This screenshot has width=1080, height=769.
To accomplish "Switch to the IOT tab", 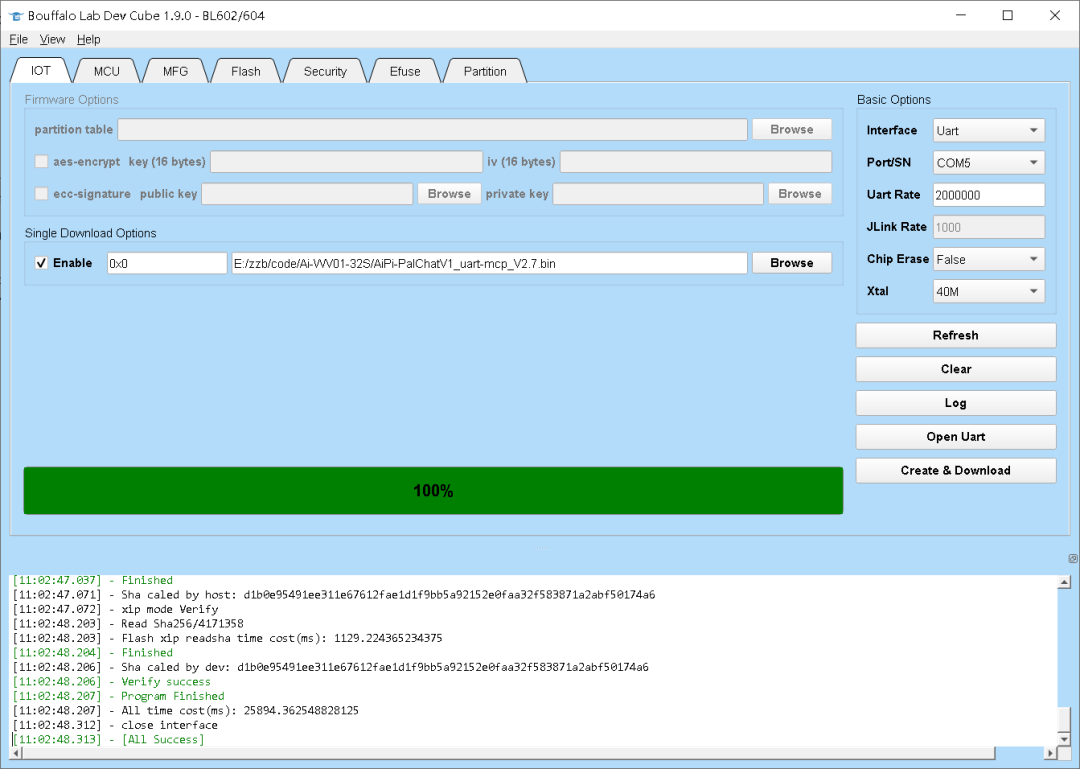I will [41, 71].
